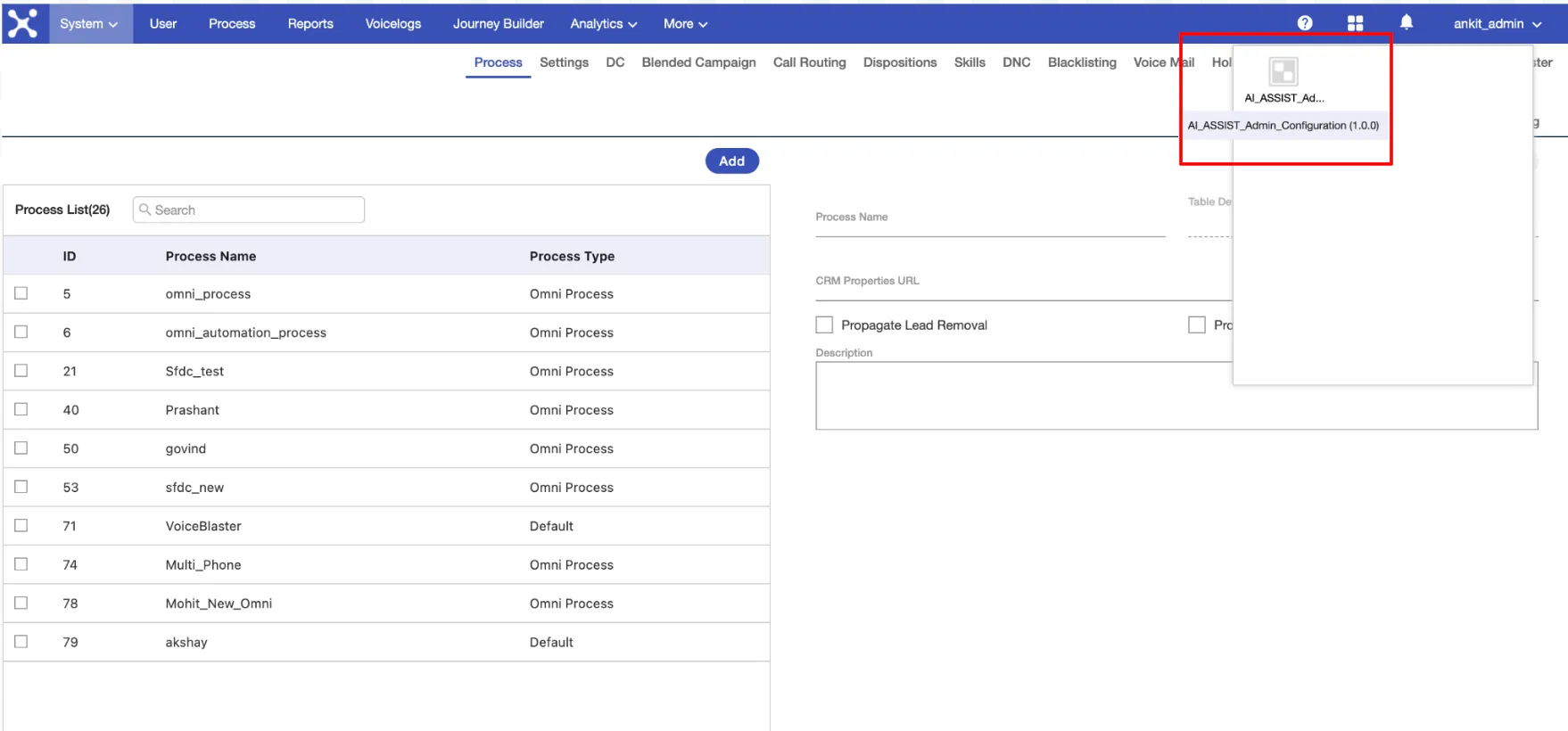Viewport: 1568px width, 731px height.
Task: Expand the More dropdown menu
Action: (685, 24)
